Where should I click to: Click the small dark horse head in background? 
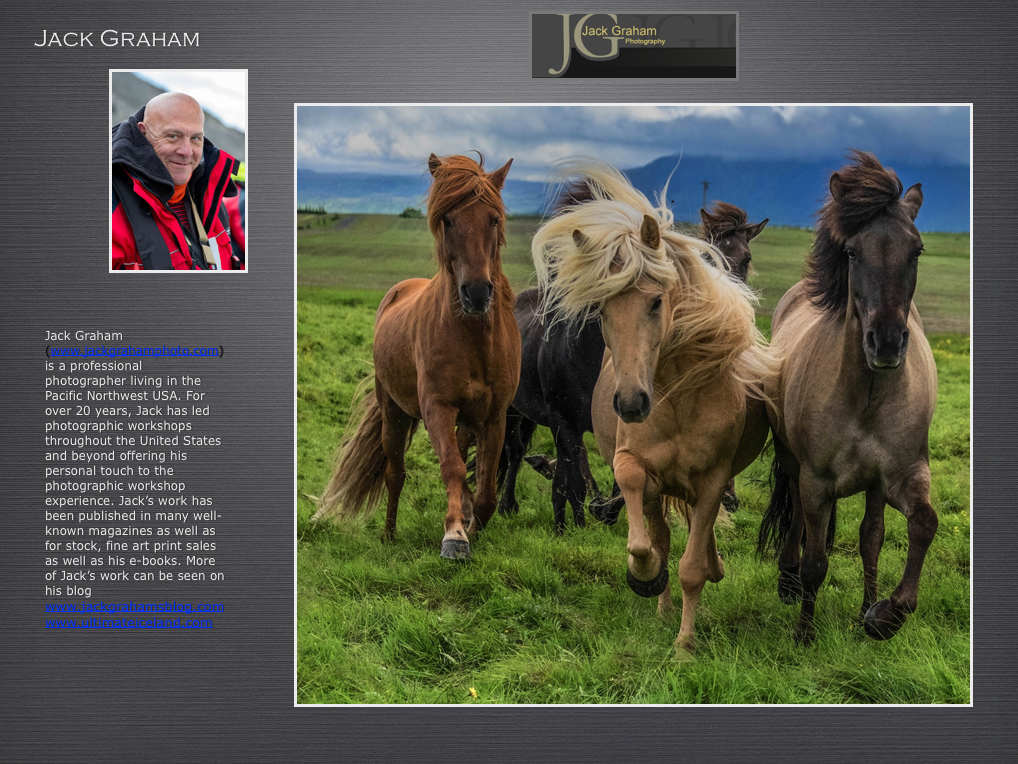(x=730, y=235)
